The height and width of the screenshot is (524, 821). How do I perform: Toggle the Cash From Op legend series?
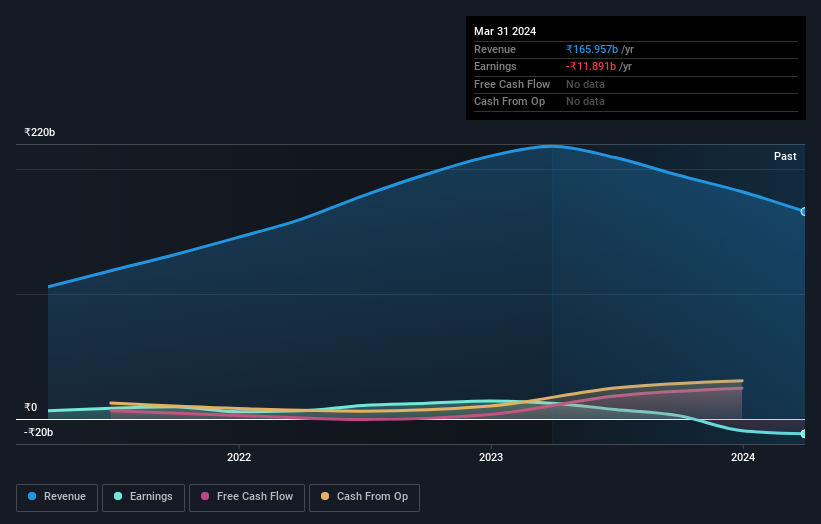coord(364,497)
